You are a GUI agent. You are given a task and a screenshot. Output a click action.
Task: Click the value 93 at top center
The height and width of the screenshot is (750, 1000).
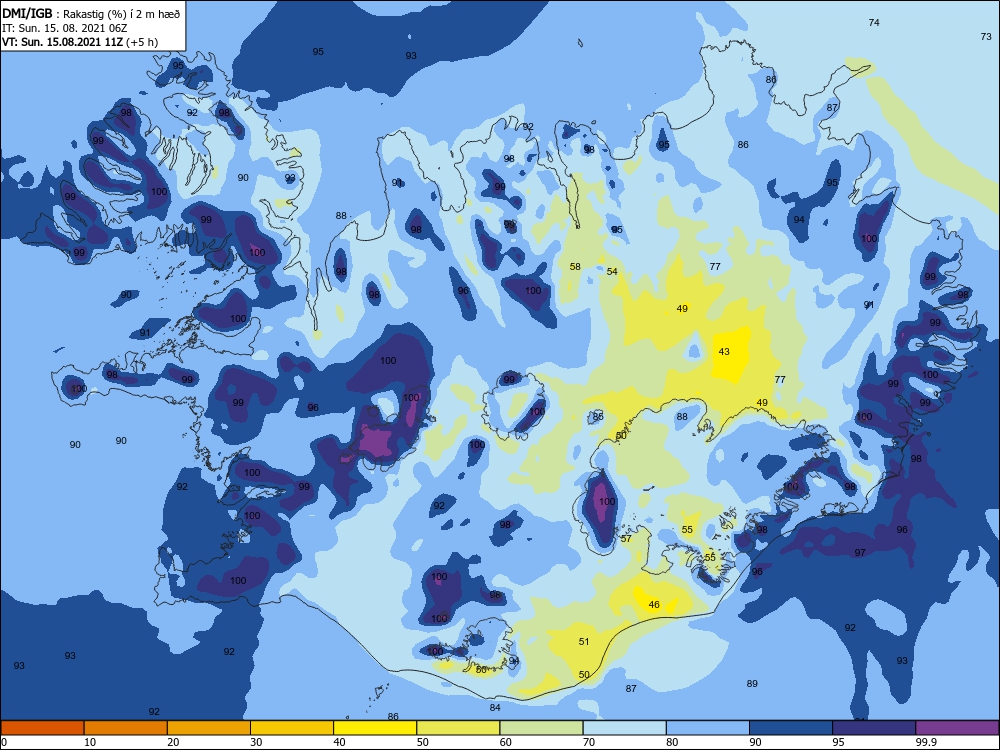(411, 56)
